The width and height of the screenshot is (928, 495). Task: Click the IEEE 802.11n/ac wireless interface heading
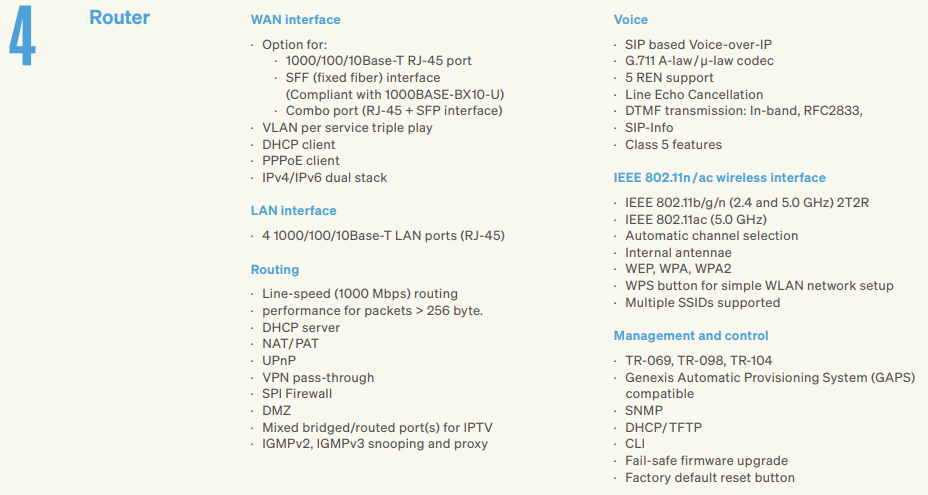coord(719,178)
